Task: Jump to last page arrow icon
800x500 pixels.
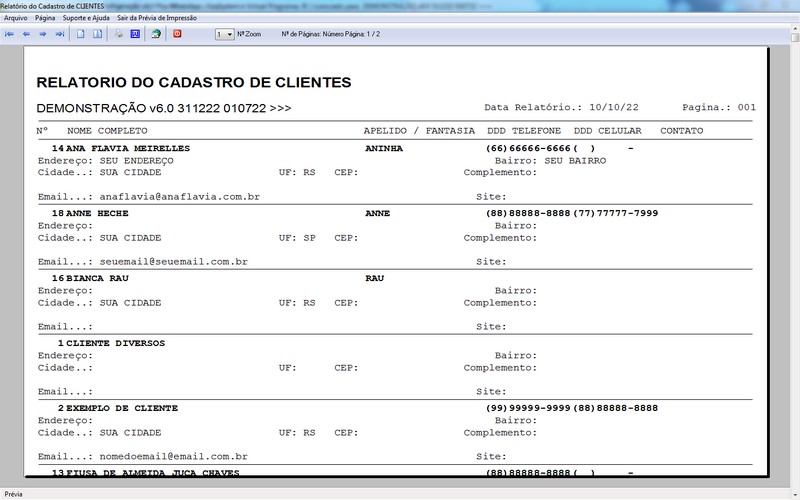Action: click(60, 34)
